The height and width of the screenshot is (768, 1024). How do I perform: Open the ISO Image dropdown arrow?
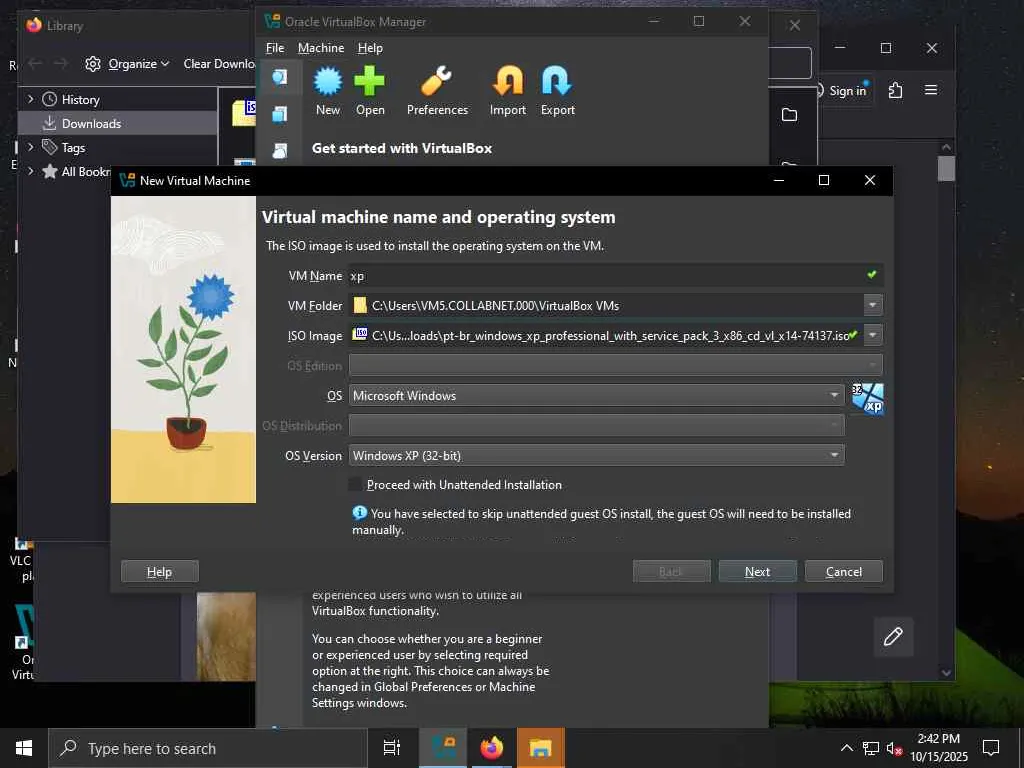tap(872, 335)
